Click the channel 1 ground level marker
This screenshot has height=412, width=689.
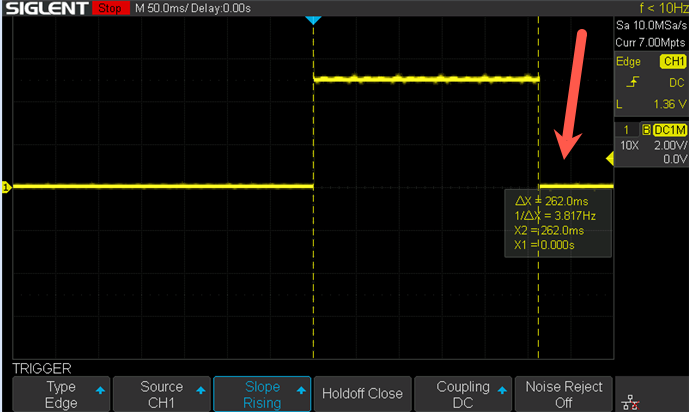5,187
